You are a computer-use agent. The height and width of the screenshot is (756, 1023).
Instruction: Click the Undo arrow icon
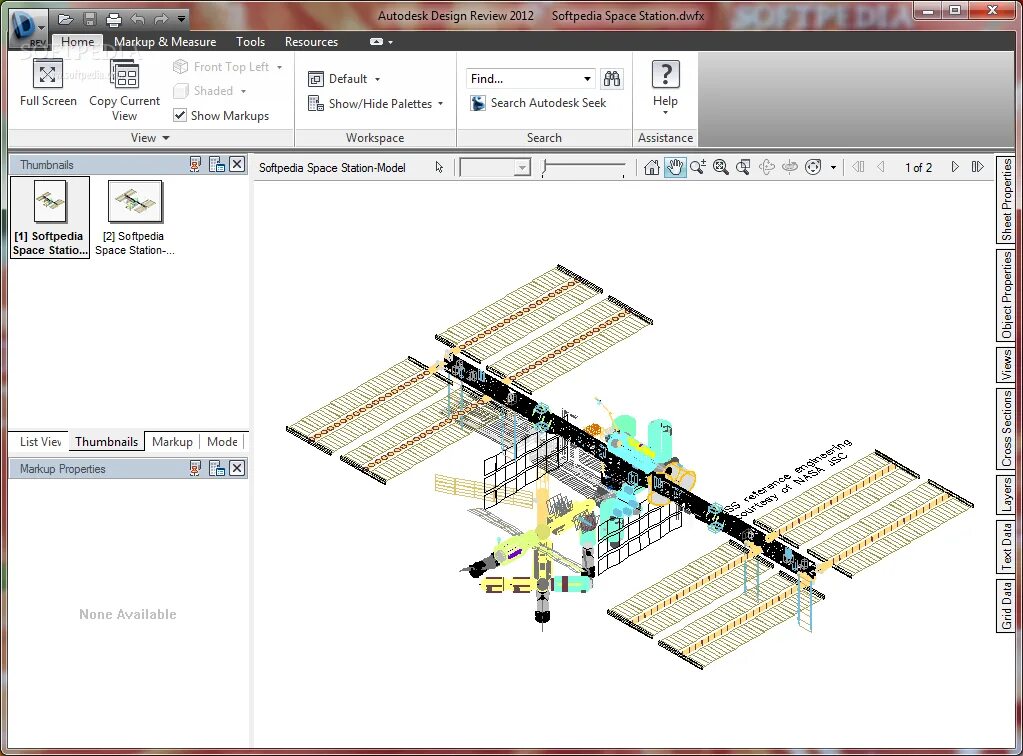[138, 19]
